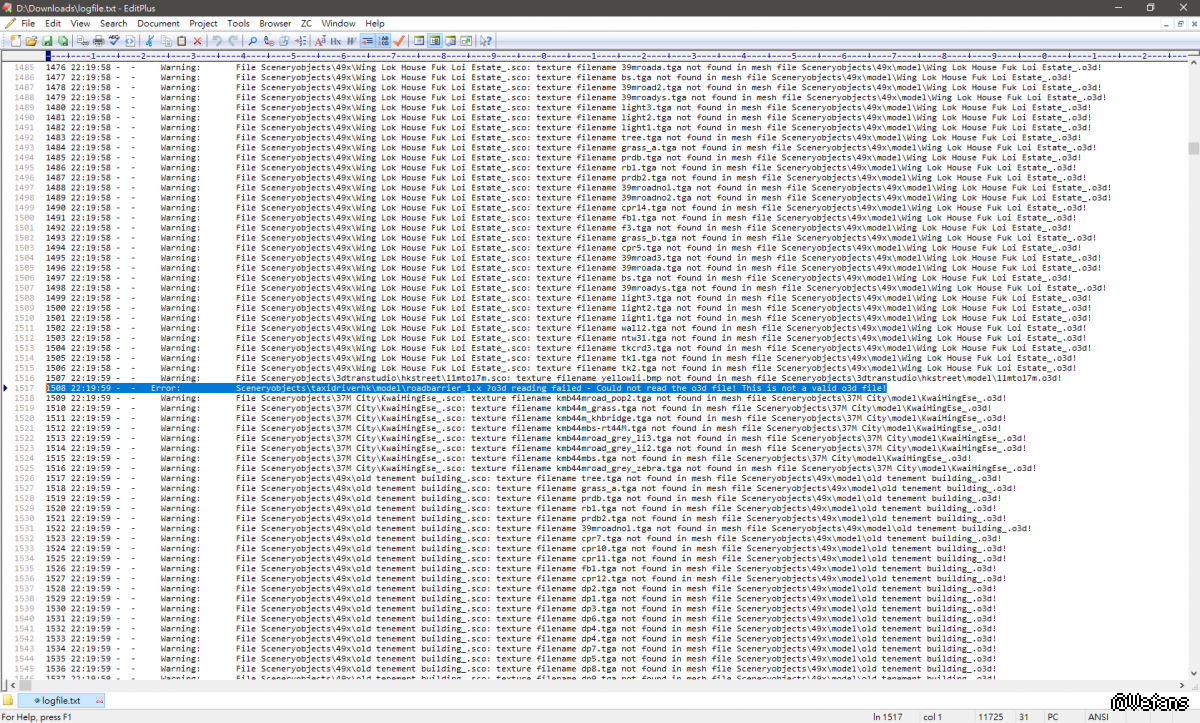Open Find with the magnifier icon

tap(252, 40)
